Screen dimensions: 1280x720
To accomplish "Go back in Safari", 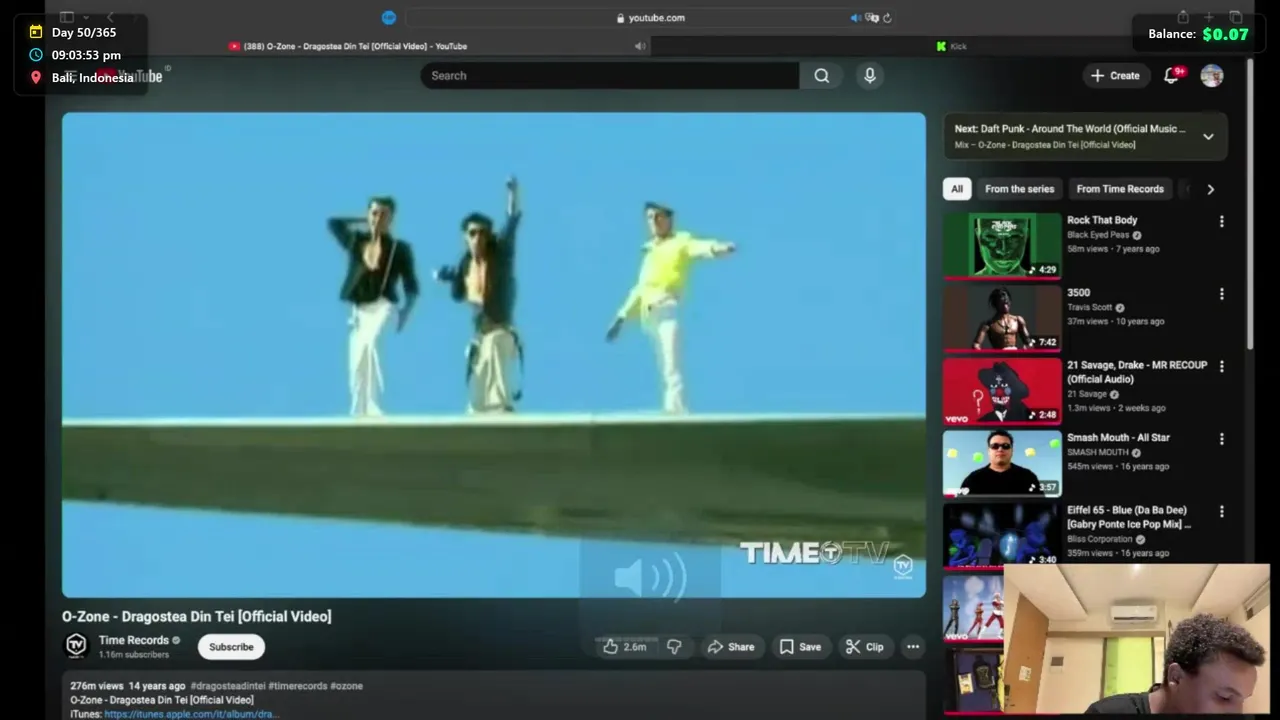I will (x=110, y=17).
